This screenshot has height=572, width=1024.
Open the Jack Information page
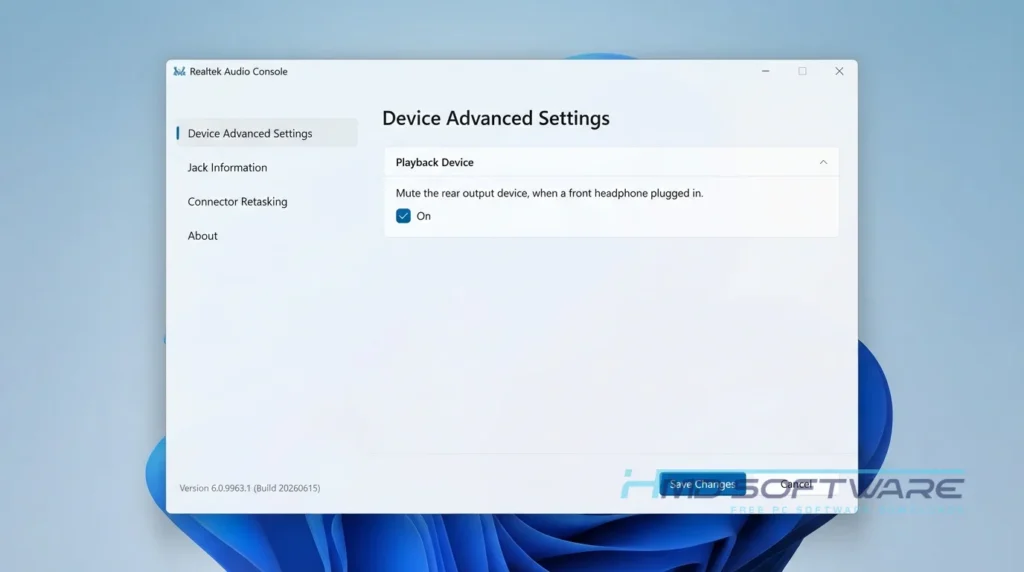pyautogui.click(x=227, y=167)
